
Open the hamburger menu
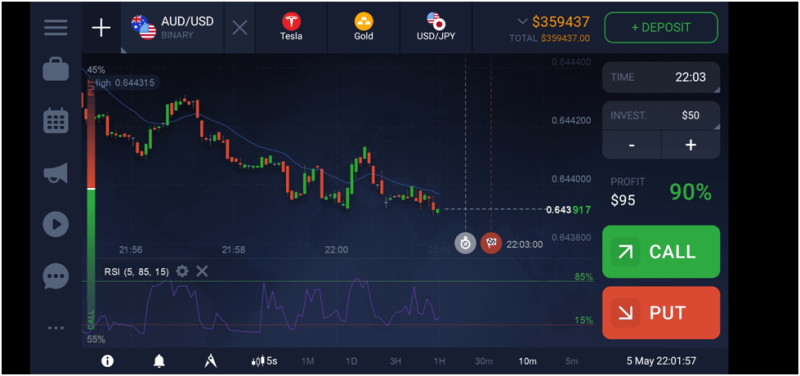[56, 28]
